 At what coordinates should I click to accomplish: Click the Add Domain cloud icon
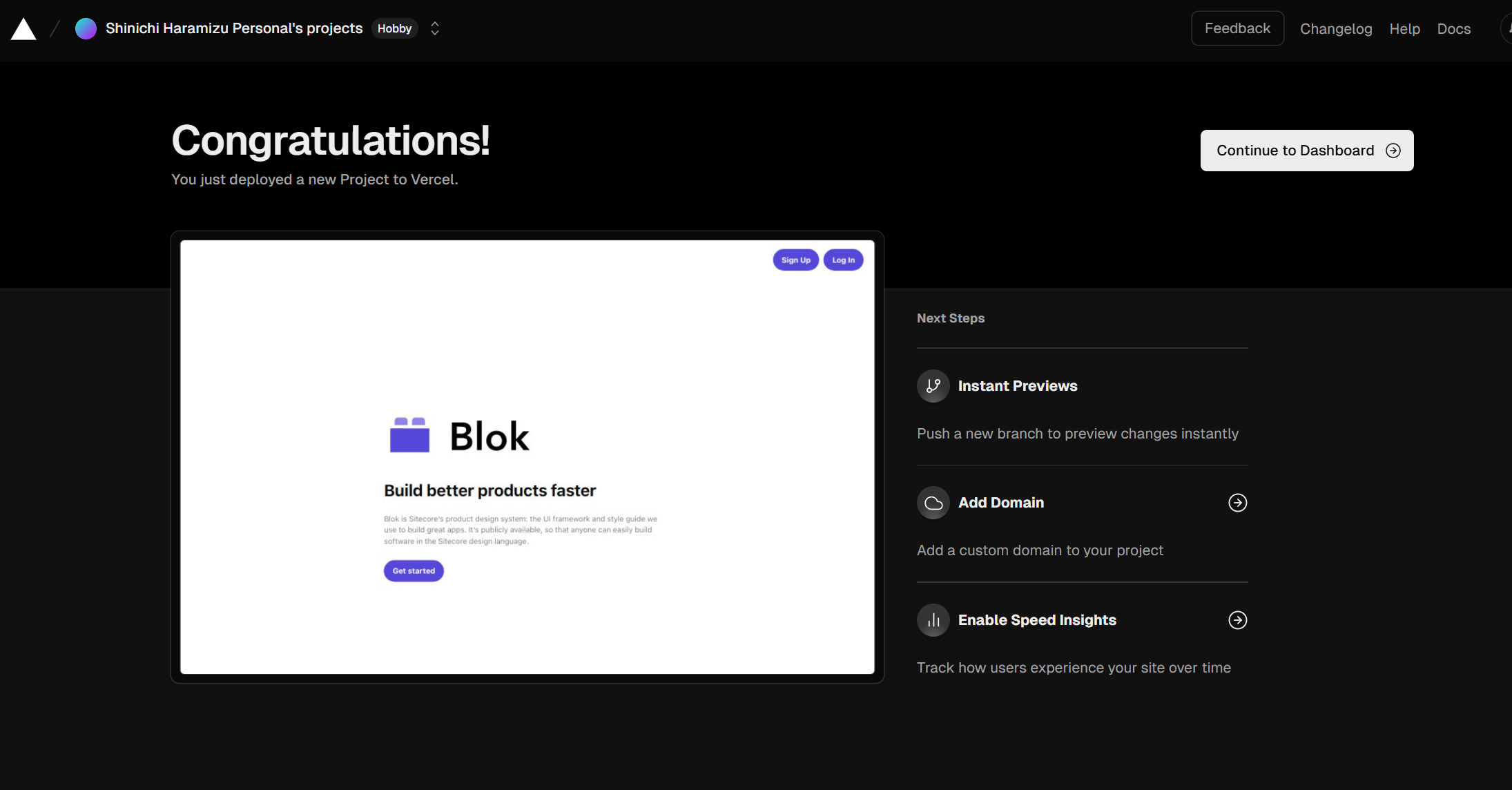933,503
